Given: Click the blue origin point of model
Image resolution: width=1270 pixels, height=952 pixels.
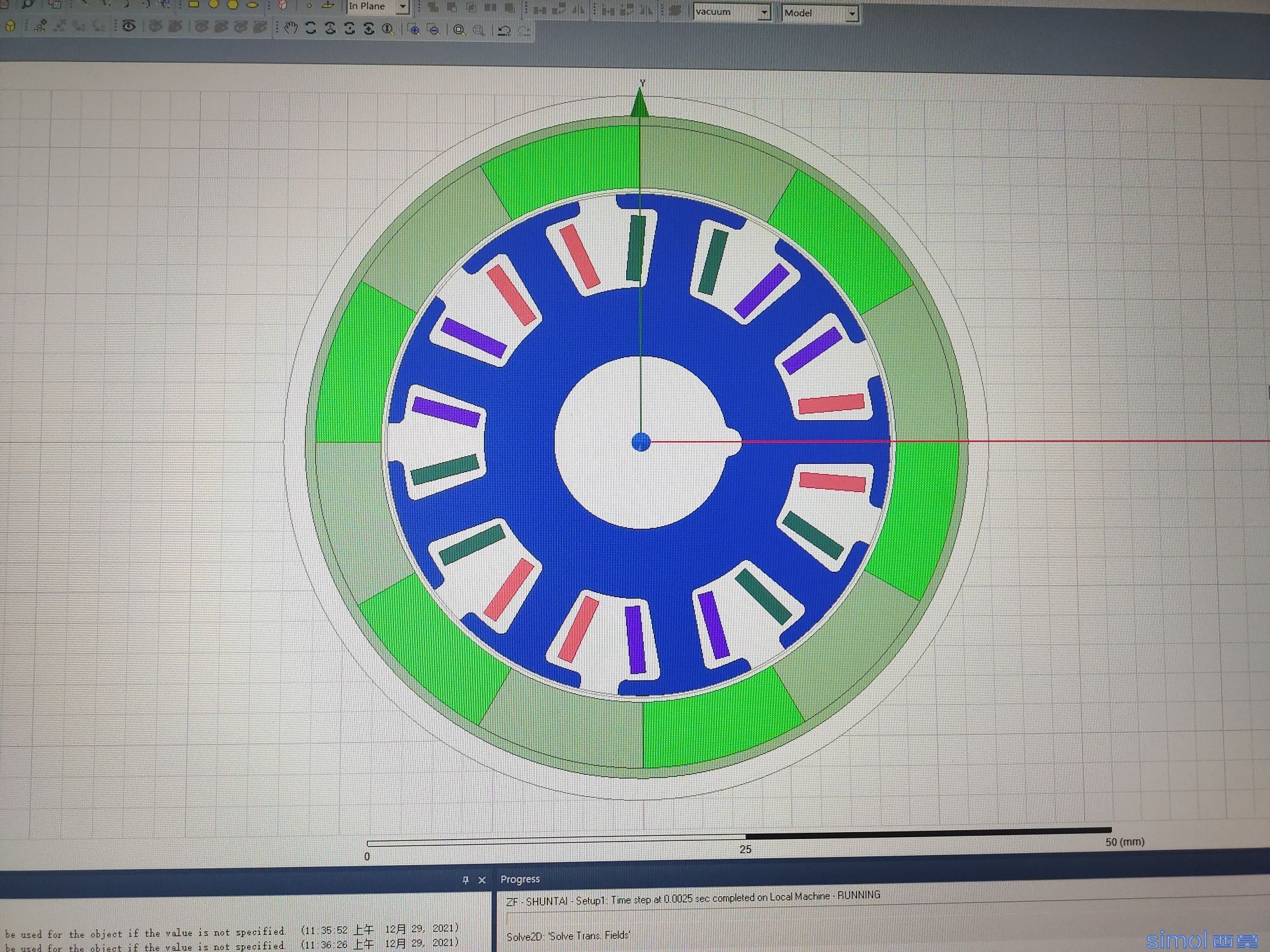Looking at the screenshot, I should 641,442.
